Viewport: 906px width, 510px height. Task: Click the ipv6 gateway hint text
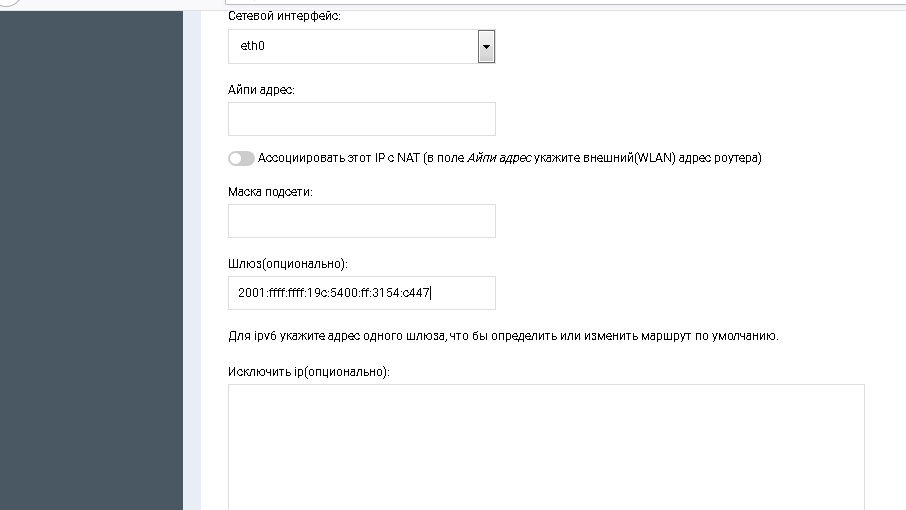point(503,335)
